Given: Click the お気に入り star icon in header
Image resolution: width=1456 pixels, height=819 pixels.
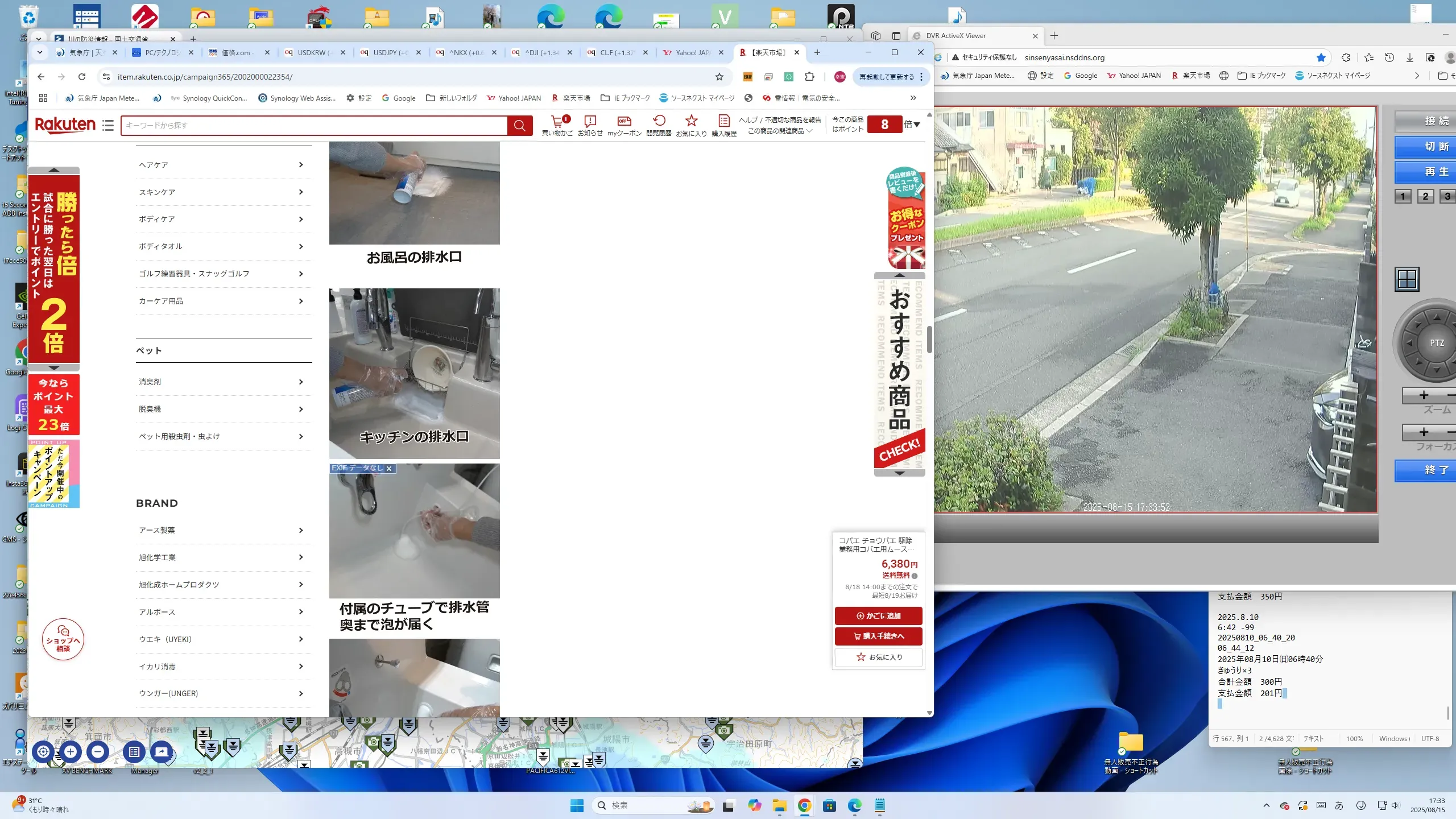Looking at the screenshot, I should (691, 121).
